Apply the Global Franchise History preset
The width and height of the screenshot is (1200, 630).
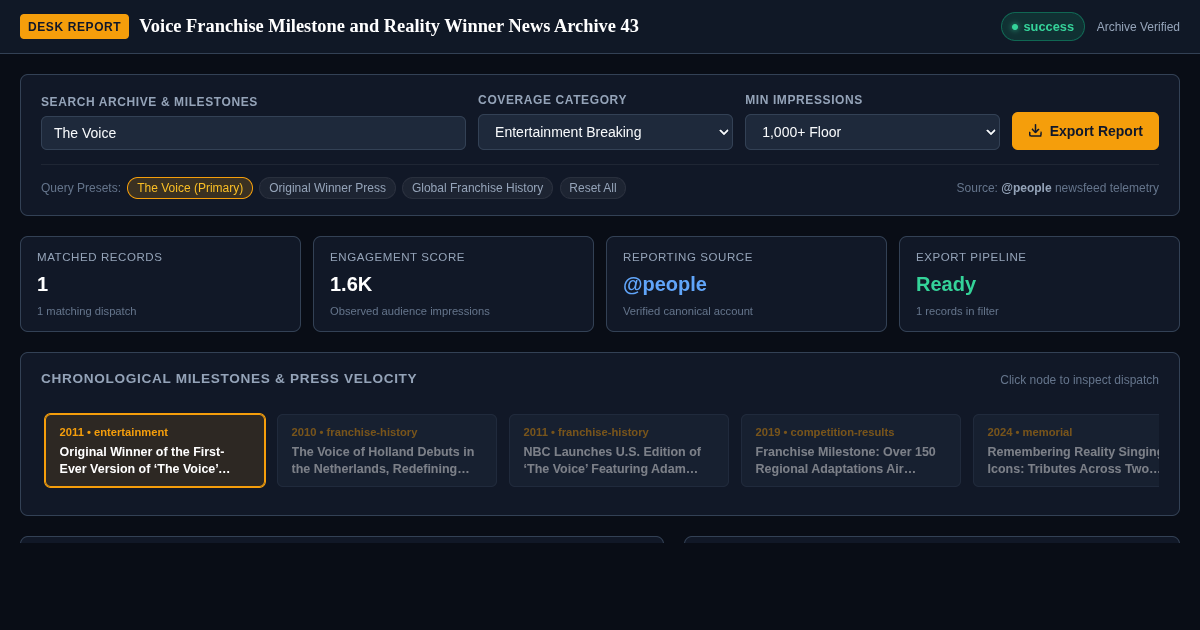477,188
